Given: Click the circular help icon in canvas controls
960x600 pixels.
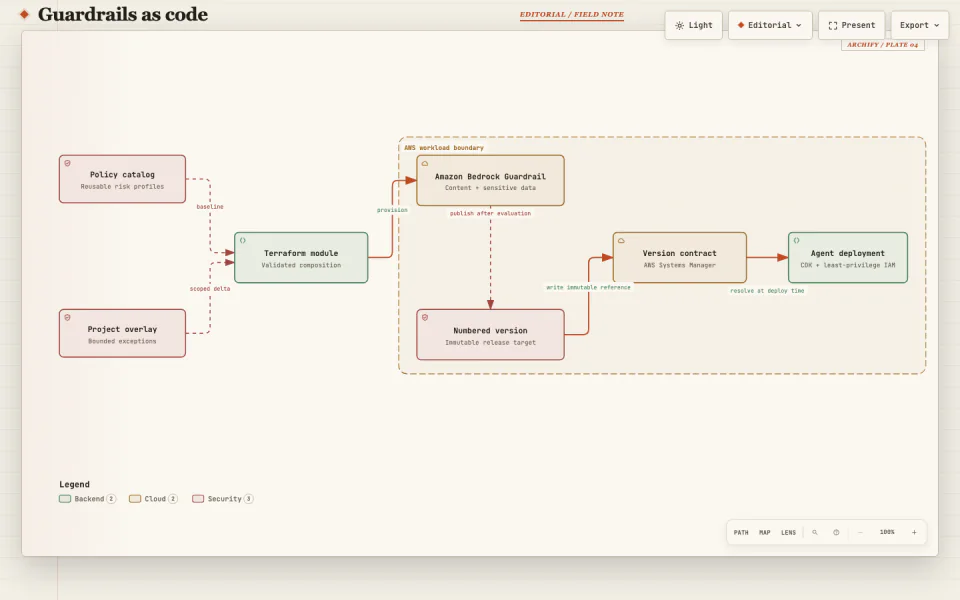Looking at the screenshot, I should point(836,533).
